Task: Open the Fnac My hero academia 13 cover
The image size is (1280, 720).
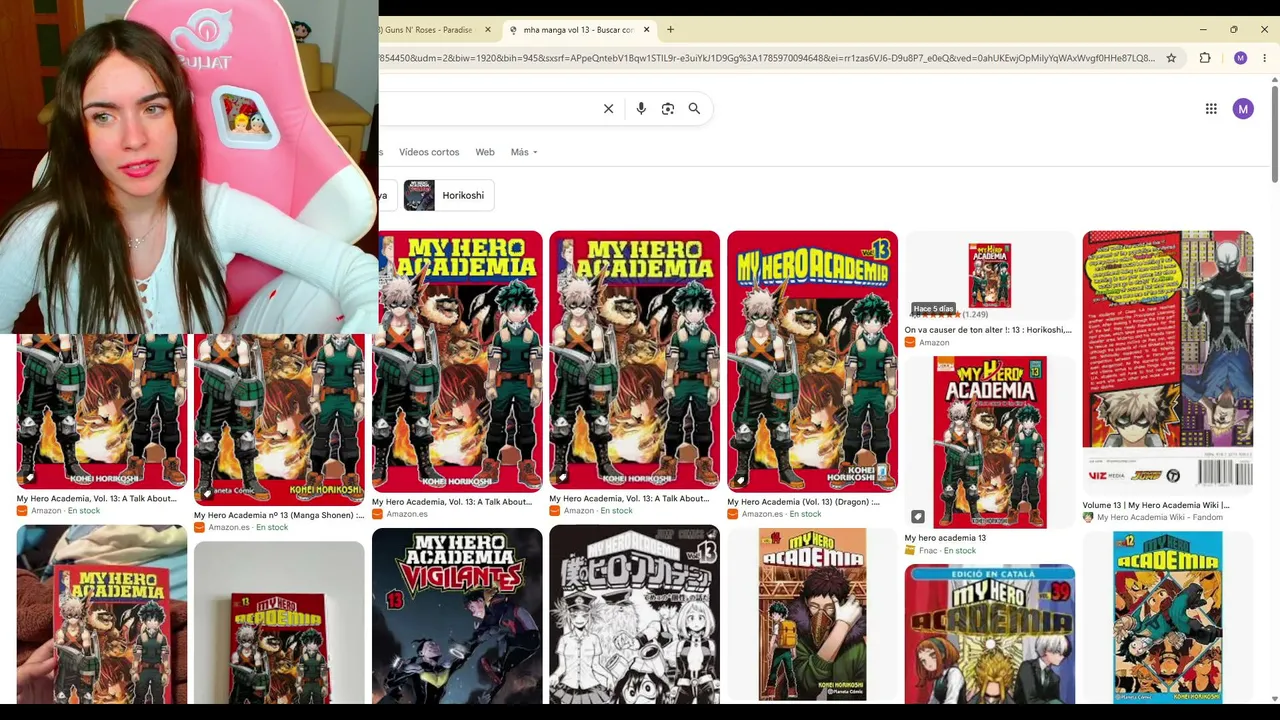Action: pos(990,442)
